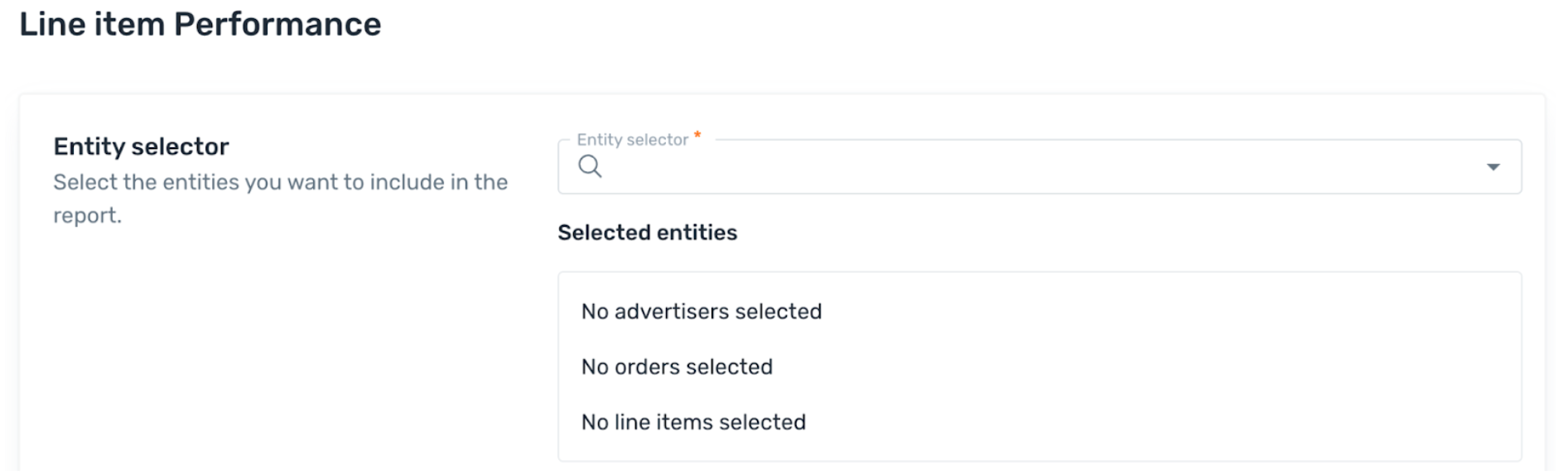Click the magnifying glass search icon
The image size is (1568, 475).
[x=590, y=166]
